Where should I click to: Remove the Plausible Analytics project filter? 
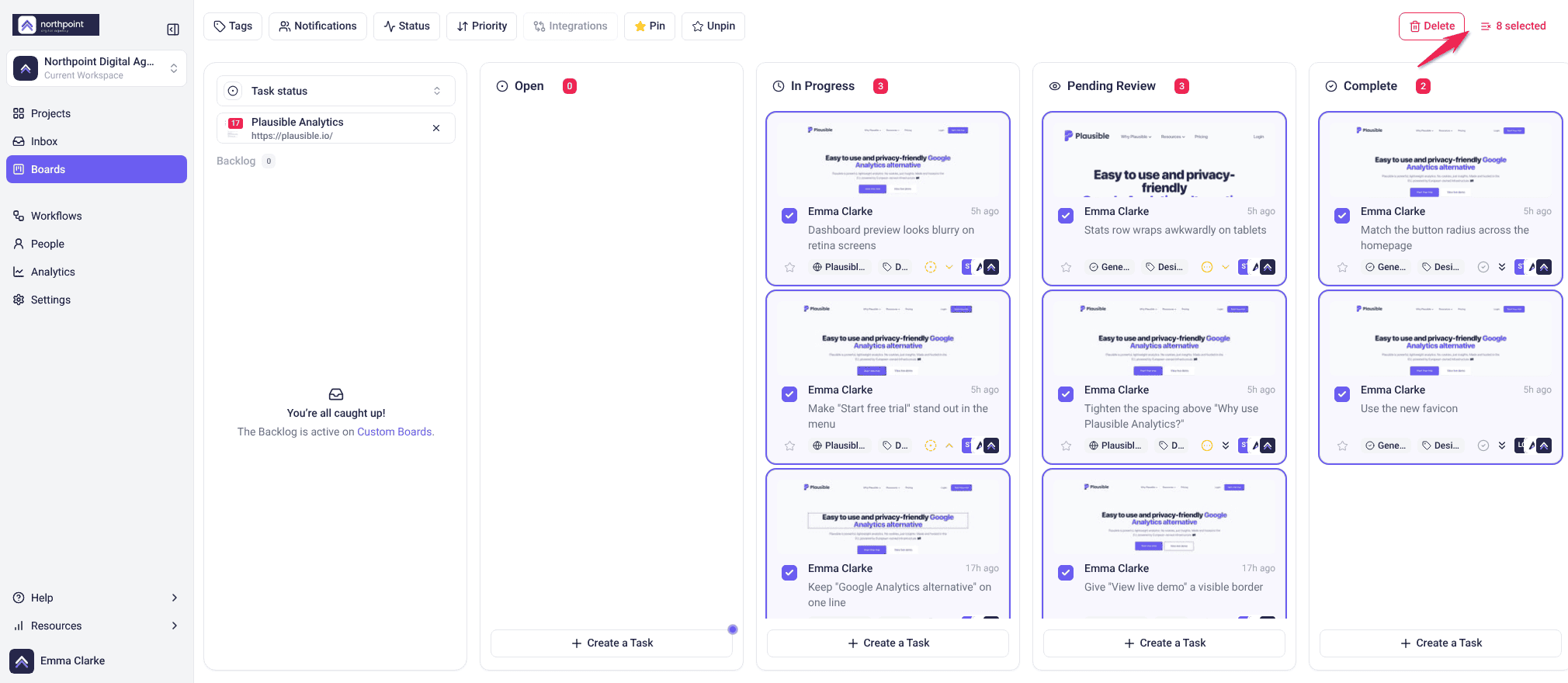(436, 128)
